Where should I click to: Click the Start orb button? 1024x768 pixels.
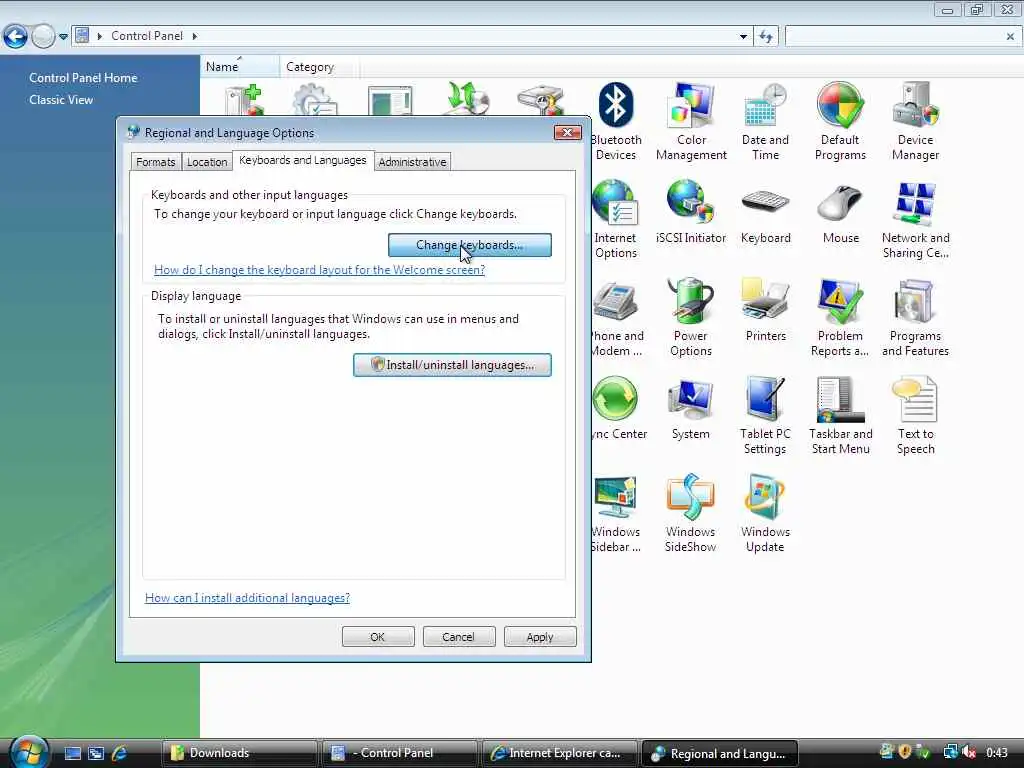click(29, 751)
